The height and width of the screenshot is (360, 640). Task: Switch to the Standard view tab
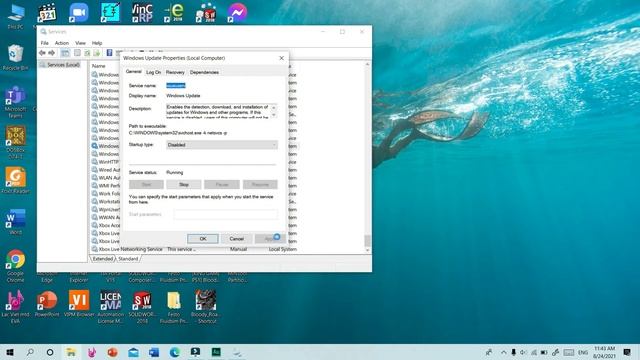(128, 259)
